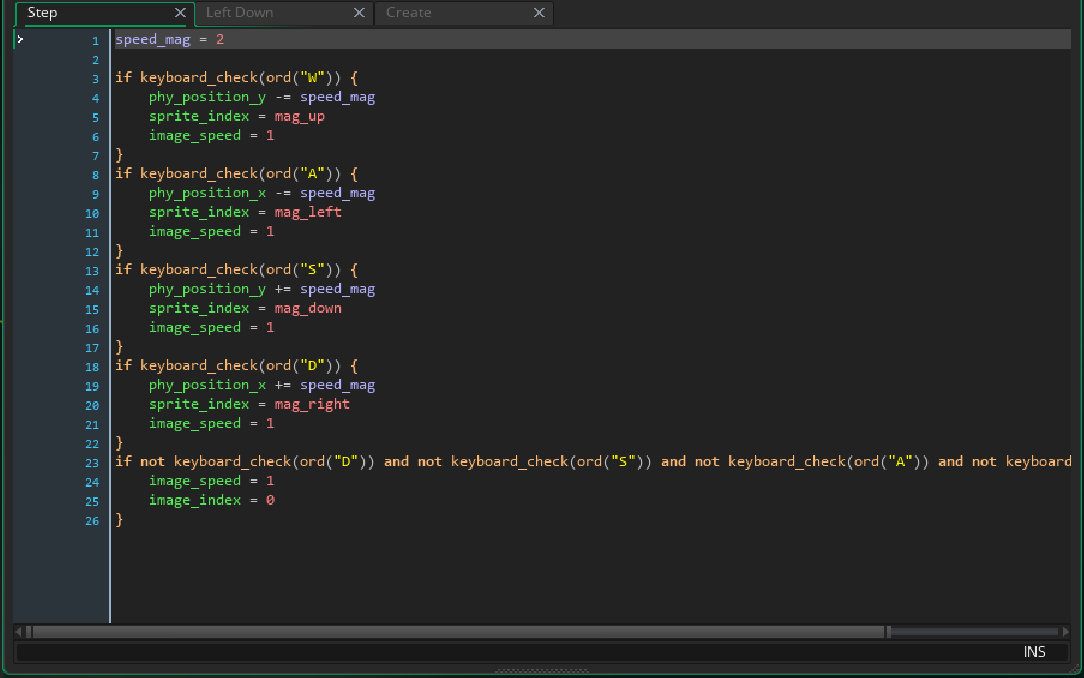Click the current-line arrow marker in gutter
Image resolution: width=1084 pixels, height=678 pixels.
tap(20, 39)
